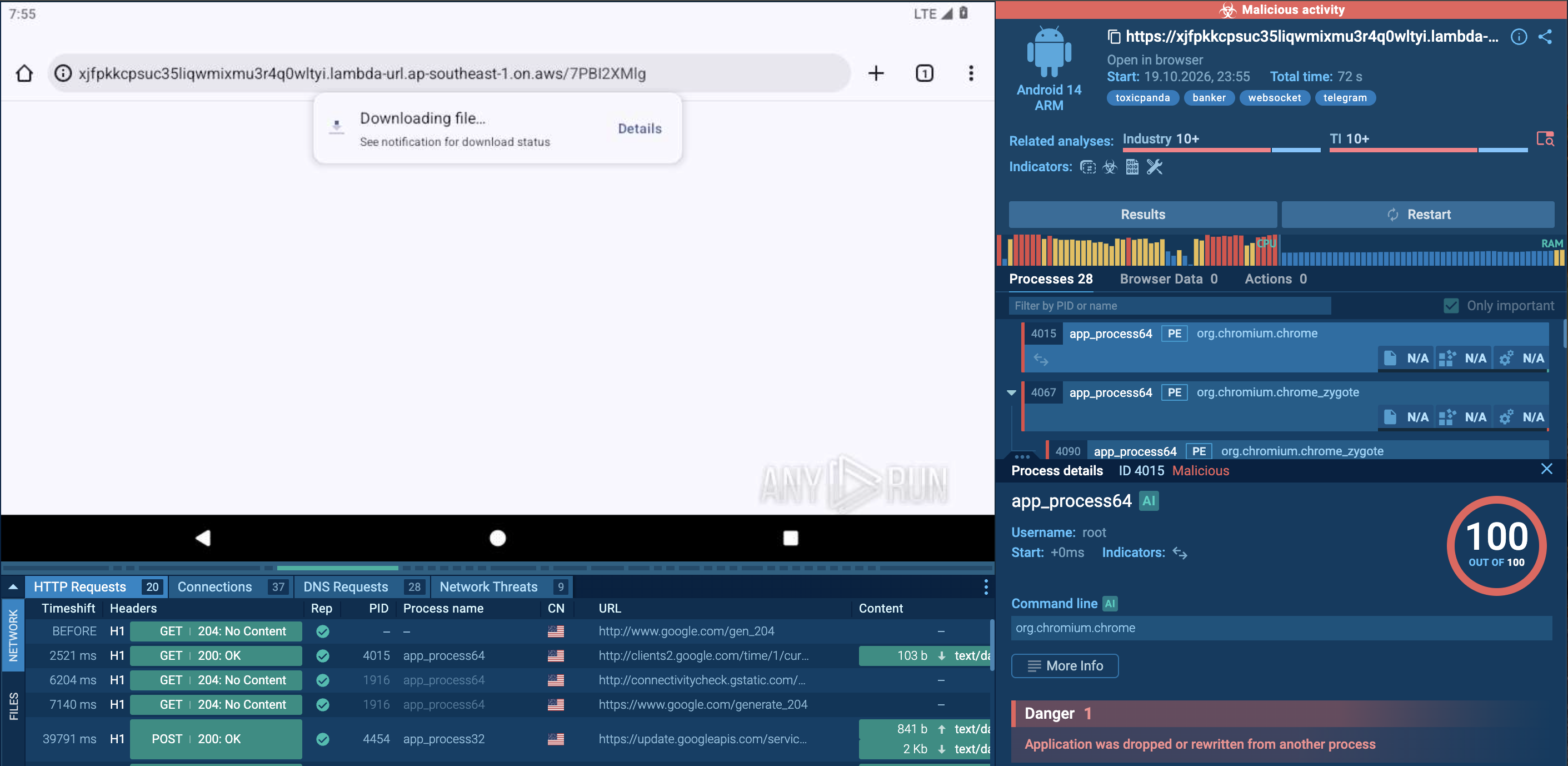
Task: Collapse process 4067 tree arrow
Action: tap(1011, 393)
